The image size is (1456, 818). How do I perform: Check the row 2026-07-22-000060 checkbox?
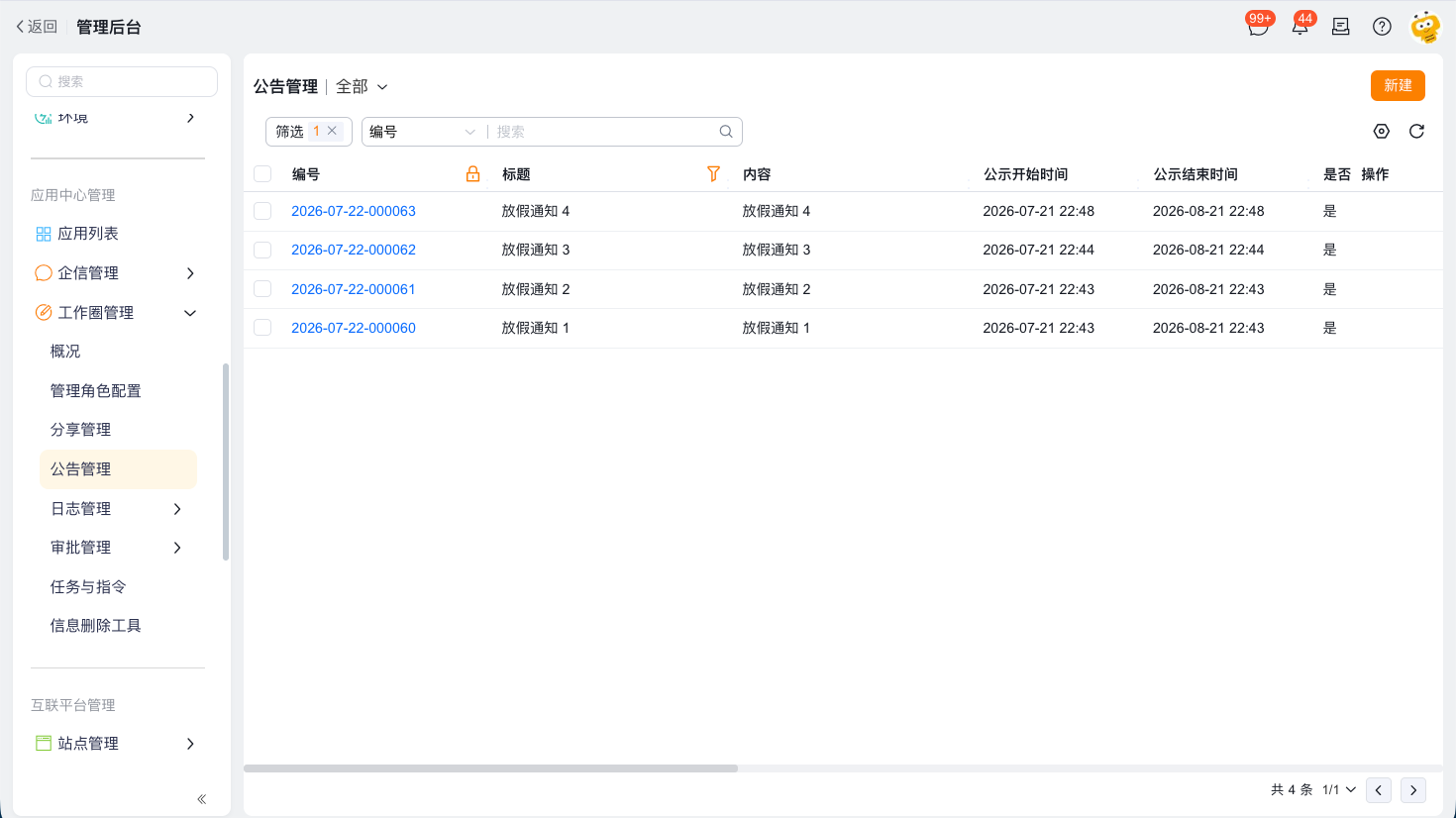[x=262, y=328]
